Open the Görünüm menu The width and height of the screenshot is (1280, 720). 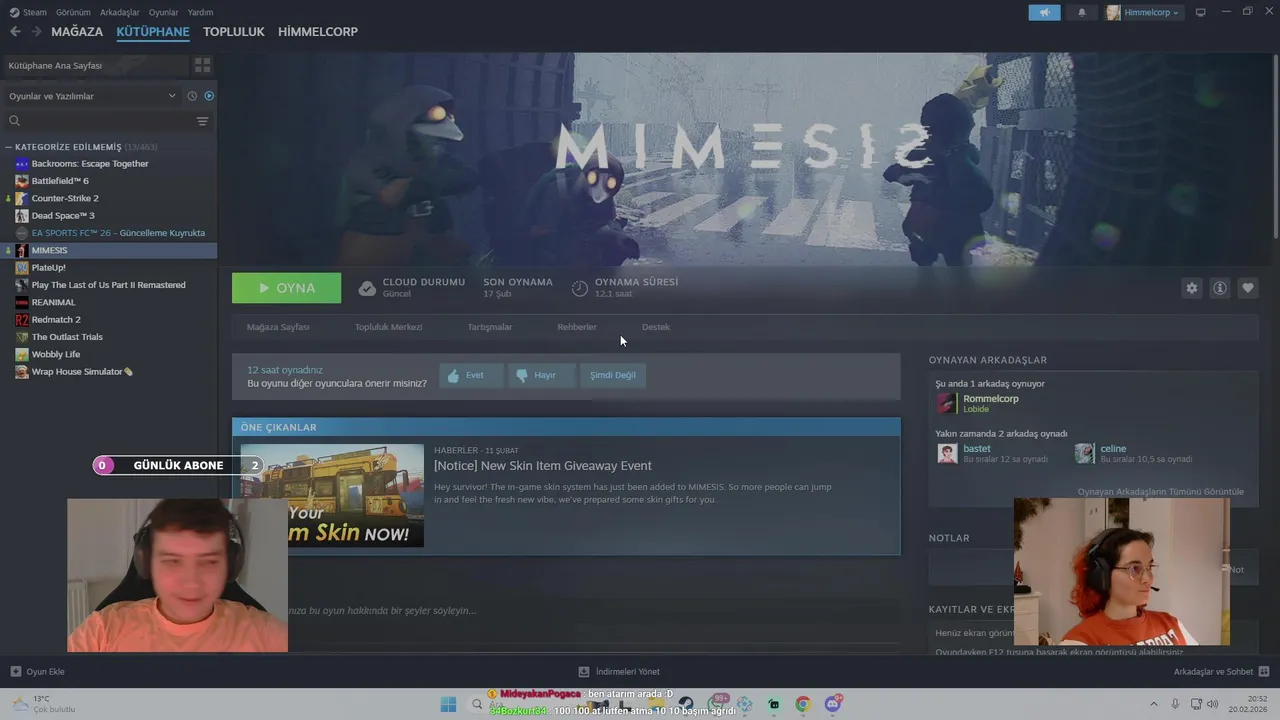tap(73, 12)
